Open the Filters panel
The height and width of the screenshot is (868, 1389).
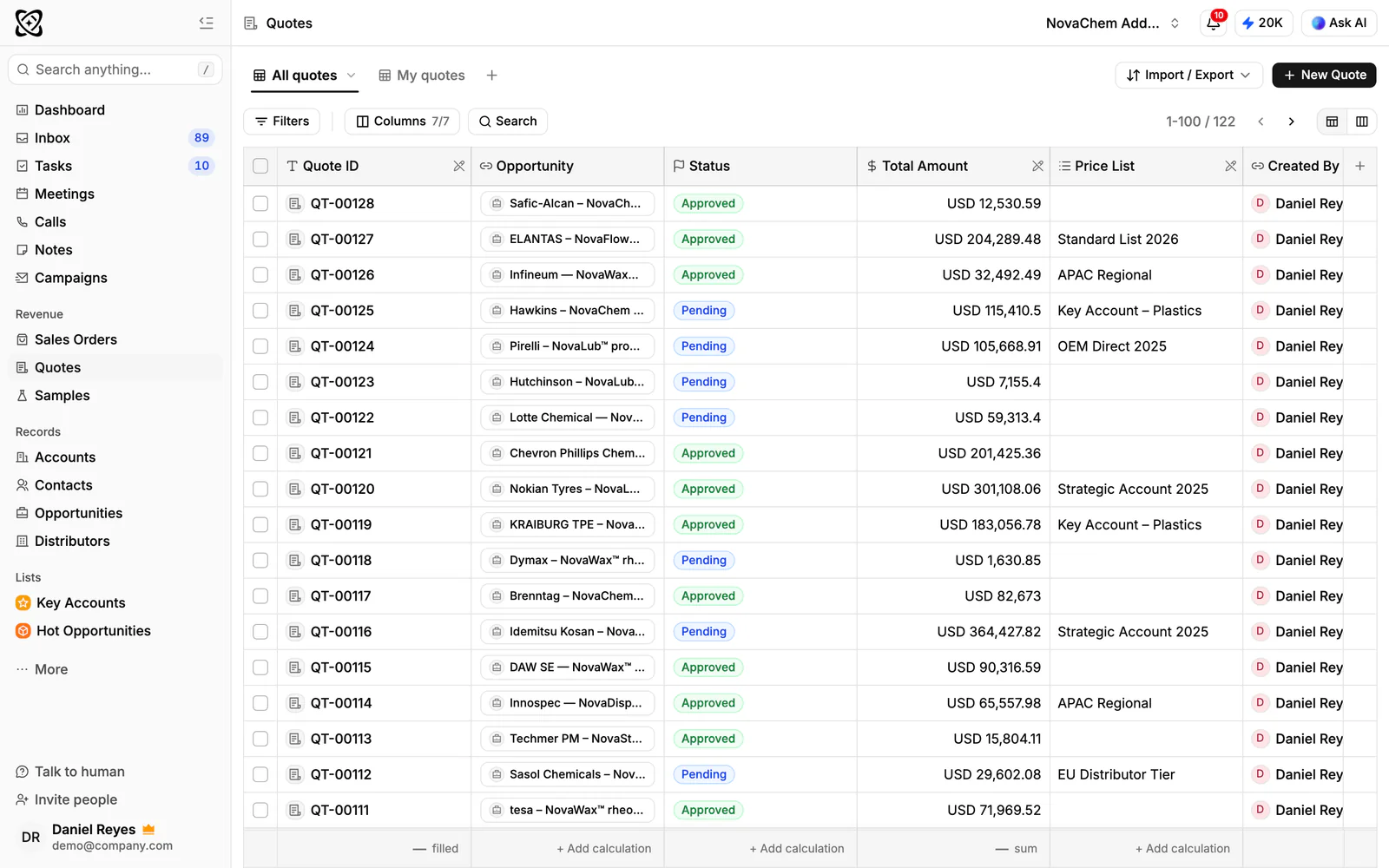(x=282, y=122)
